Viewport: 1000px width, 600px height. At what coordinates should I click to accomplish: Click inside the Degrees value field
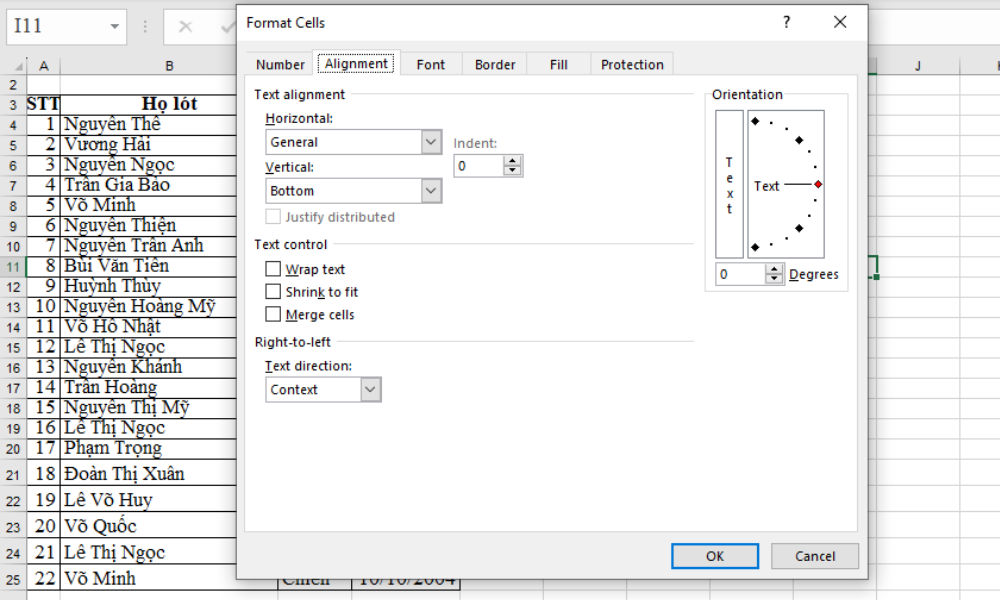tap(740, 273)
